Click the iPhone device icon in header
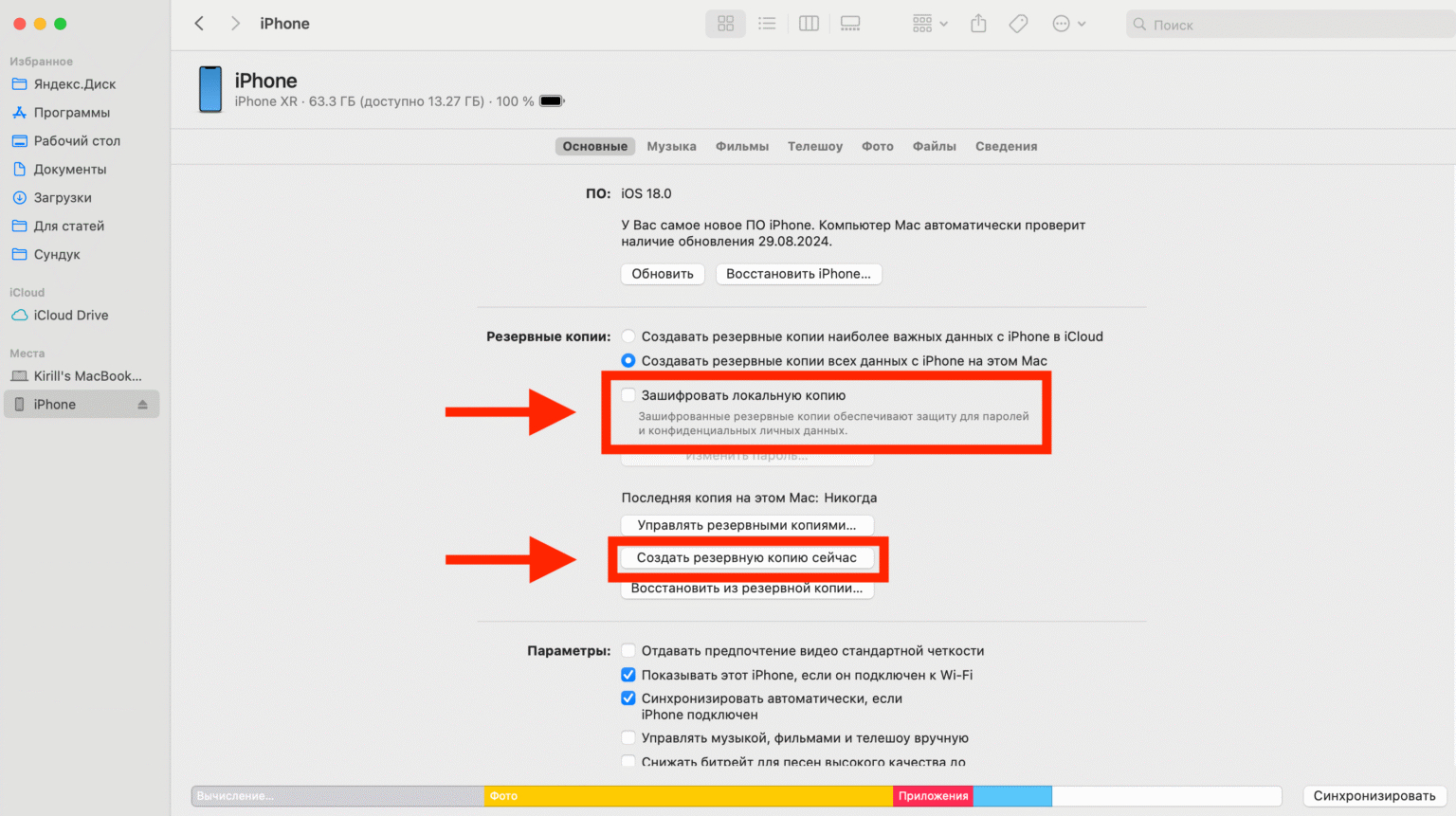Viewport: 1456px width, 816px height. pyautogui.click(x=210, y=89)
